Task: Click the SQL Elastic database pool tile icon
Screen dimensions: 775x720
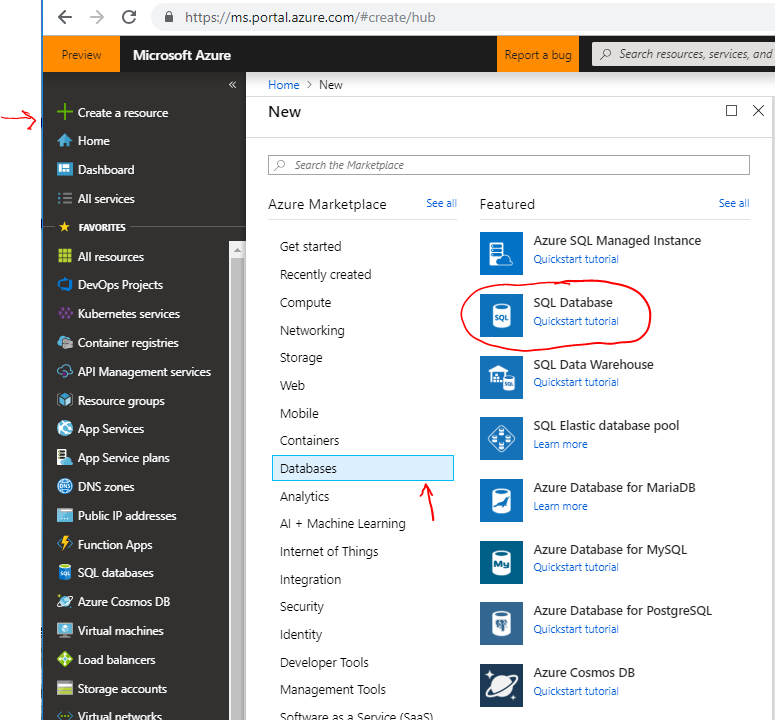Action: point(501,438)
